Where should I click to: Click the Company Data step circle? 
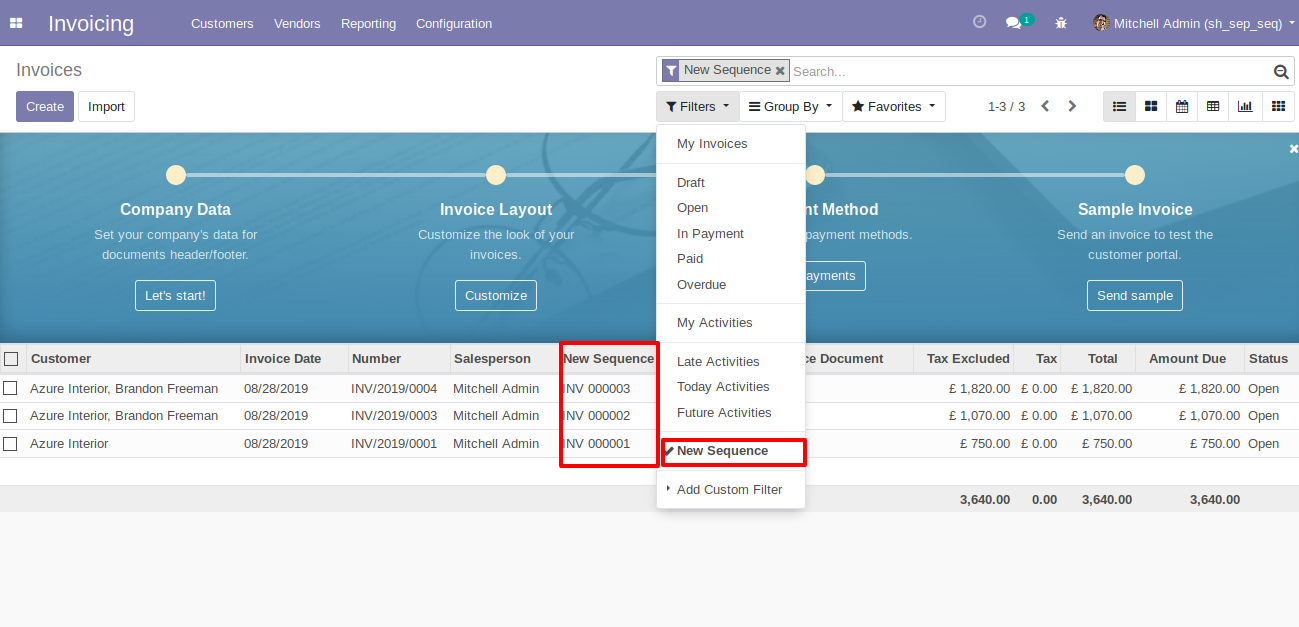point(176,175)
